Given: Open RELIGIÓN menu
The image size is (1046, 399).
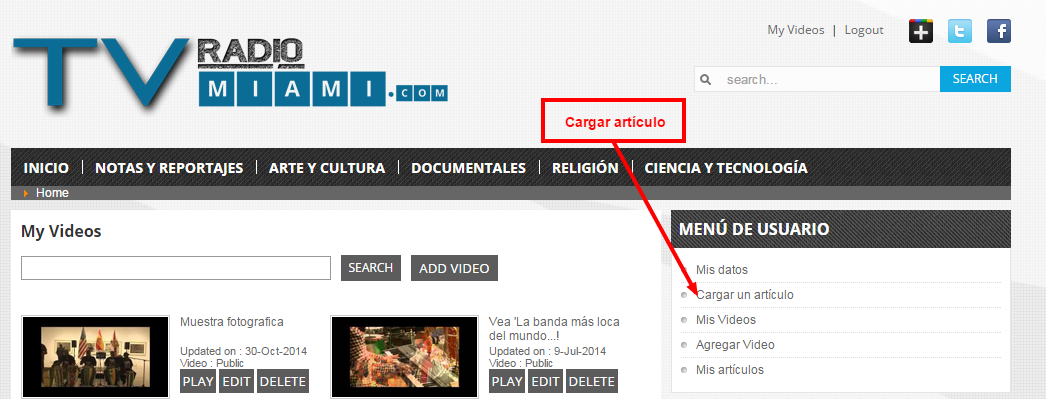Looking at the screenshot, I should pos(585,168).
